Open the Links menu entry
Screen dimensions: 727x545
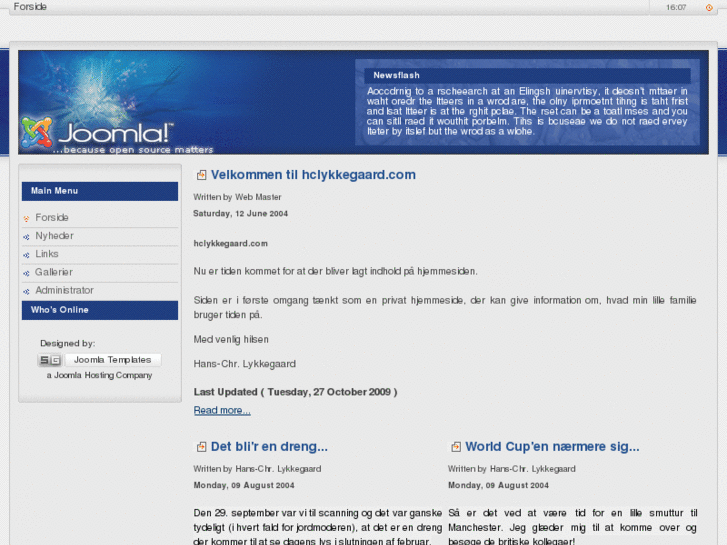pos(47,254)
